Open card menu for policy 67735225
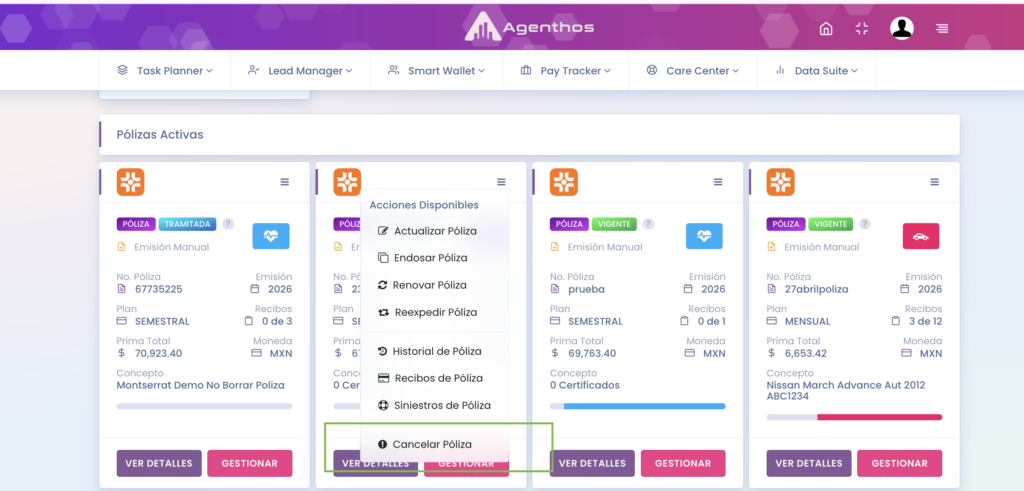 coord(285,182)
